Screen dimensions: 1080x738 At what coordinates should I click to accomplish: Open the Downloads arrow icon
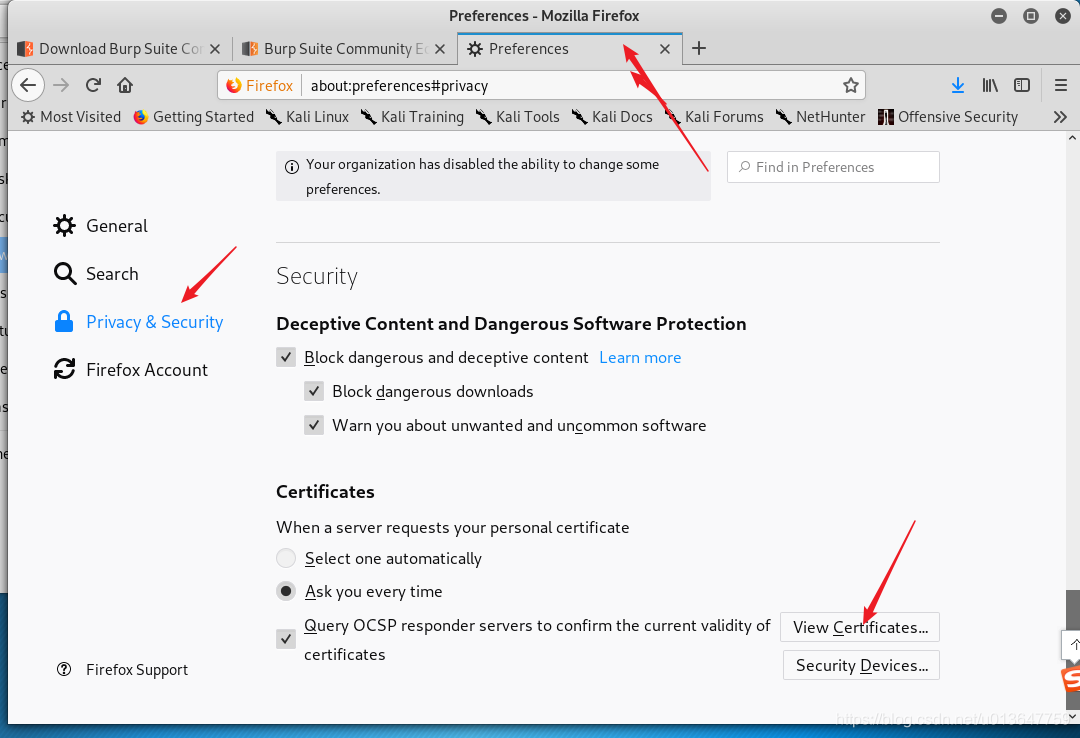[x=957, y=85]
